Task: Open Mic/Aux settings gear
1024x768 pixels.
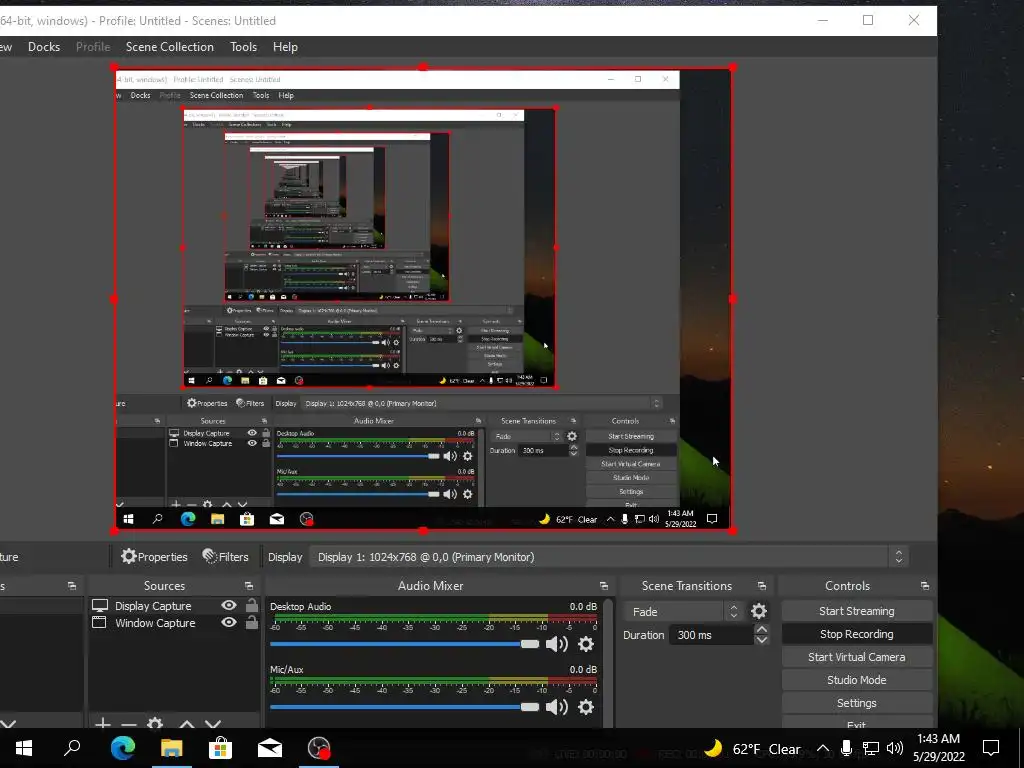Action: (586, 707)
